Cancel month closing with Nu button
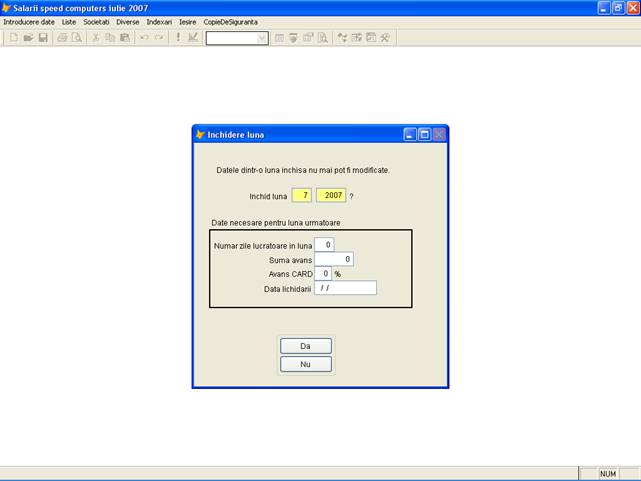The image size is (641, 481). [306, 364]
